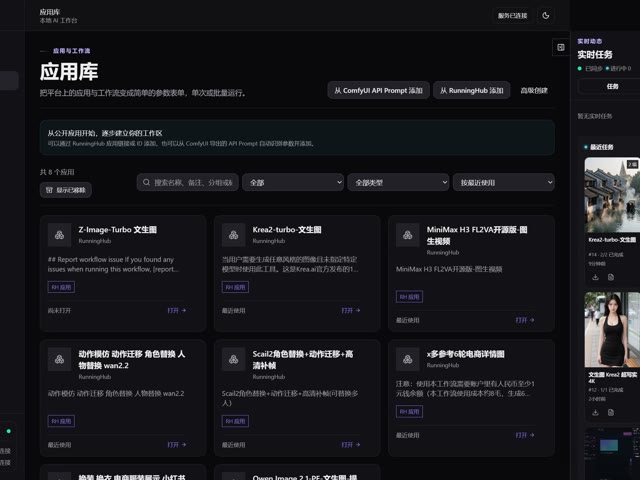Toggle the dark mode moon icon
Viewport: 640px width, 480px height.
point(546,16)
